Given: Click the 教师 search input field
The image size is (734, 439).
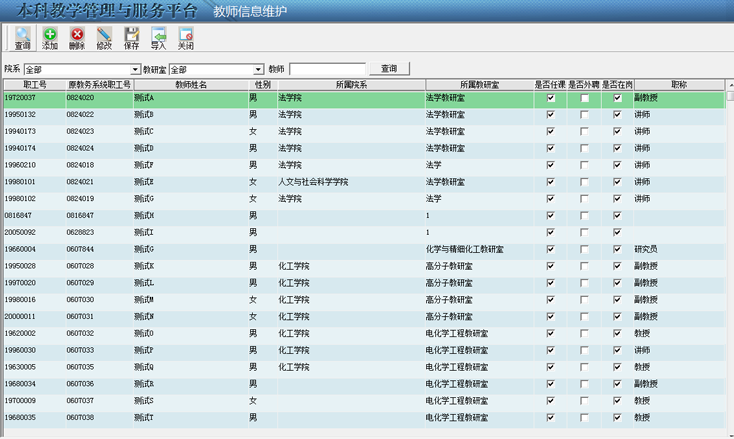Looking at the screenshot, I should pyautogui.click(x=327, y=70).
